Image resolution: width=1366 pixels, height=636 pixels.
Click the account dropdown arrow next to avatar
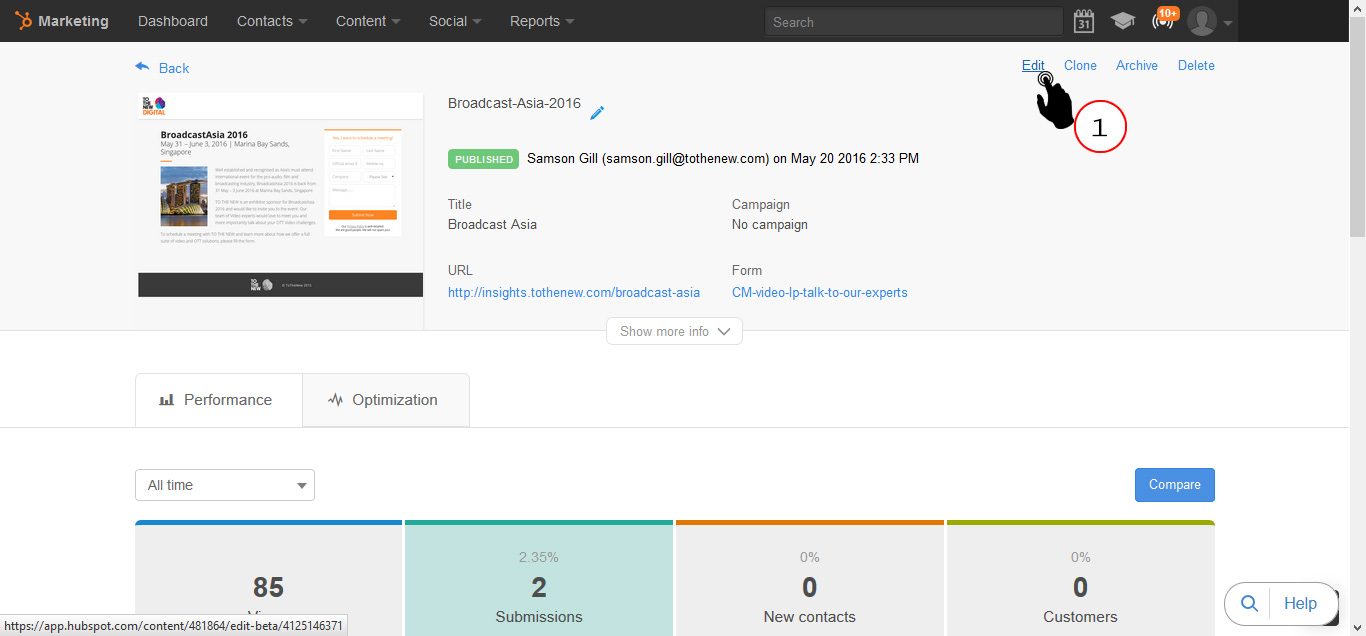(1227, 22)
